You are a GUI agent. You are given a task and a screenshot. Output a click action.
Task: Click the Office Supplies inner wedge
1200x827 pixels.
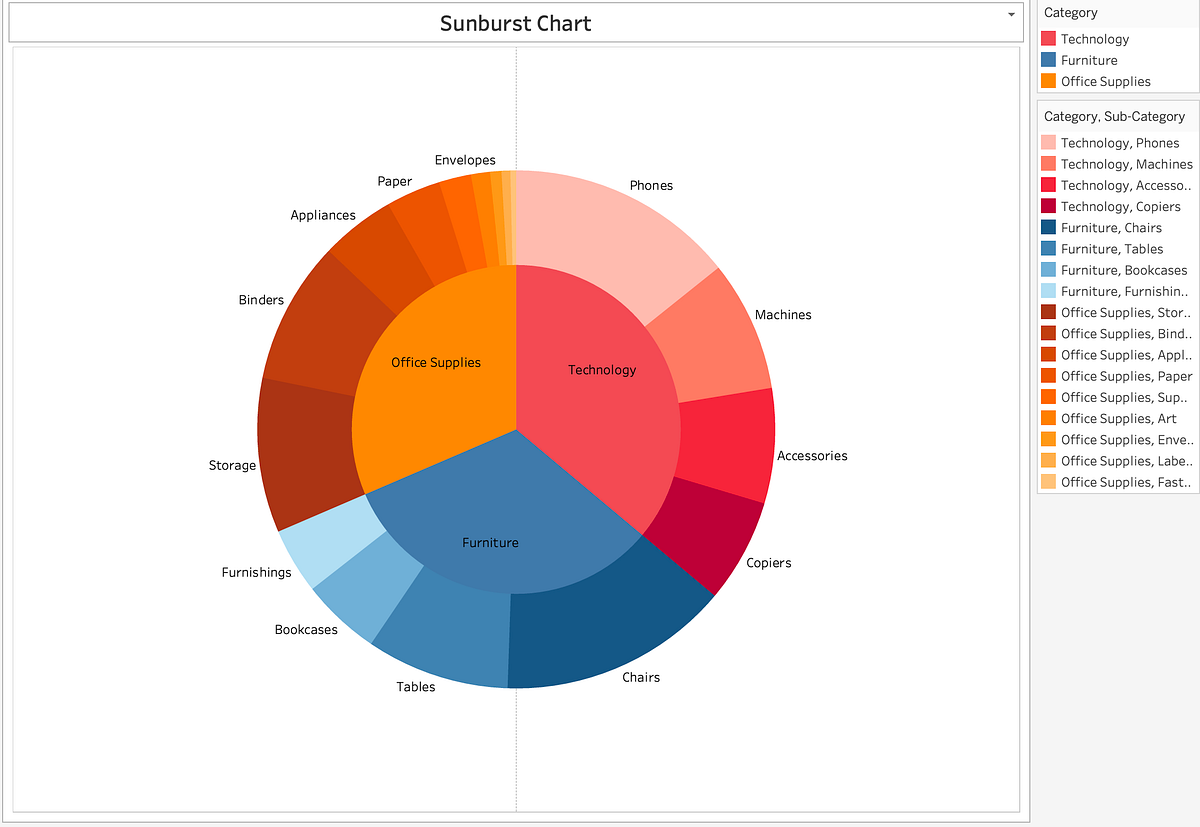[x=435, y=362]
